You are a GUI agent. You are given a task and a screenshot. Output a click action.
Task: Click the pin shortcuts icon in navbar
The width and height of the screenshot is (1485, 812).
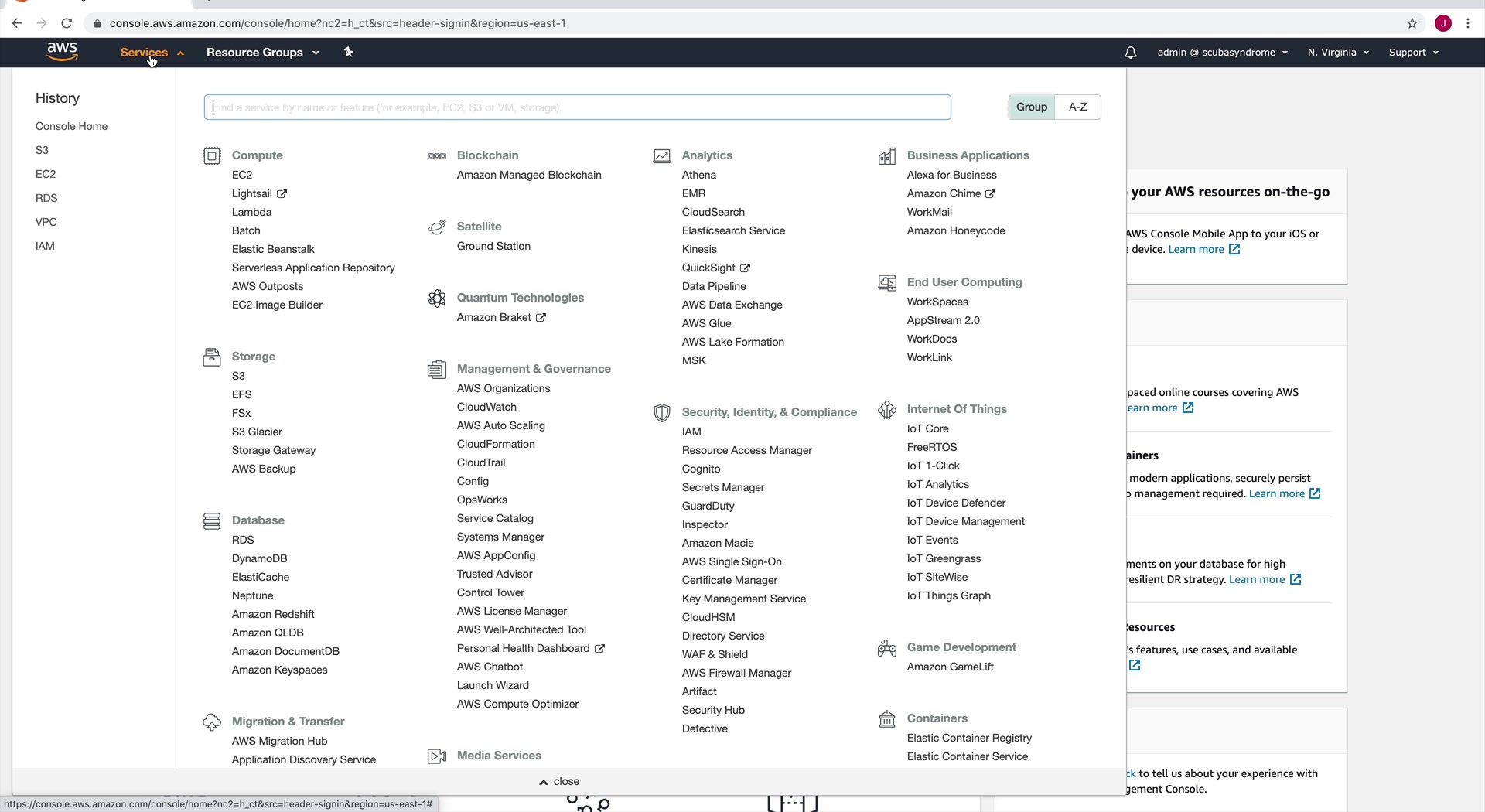click(349, 52)
